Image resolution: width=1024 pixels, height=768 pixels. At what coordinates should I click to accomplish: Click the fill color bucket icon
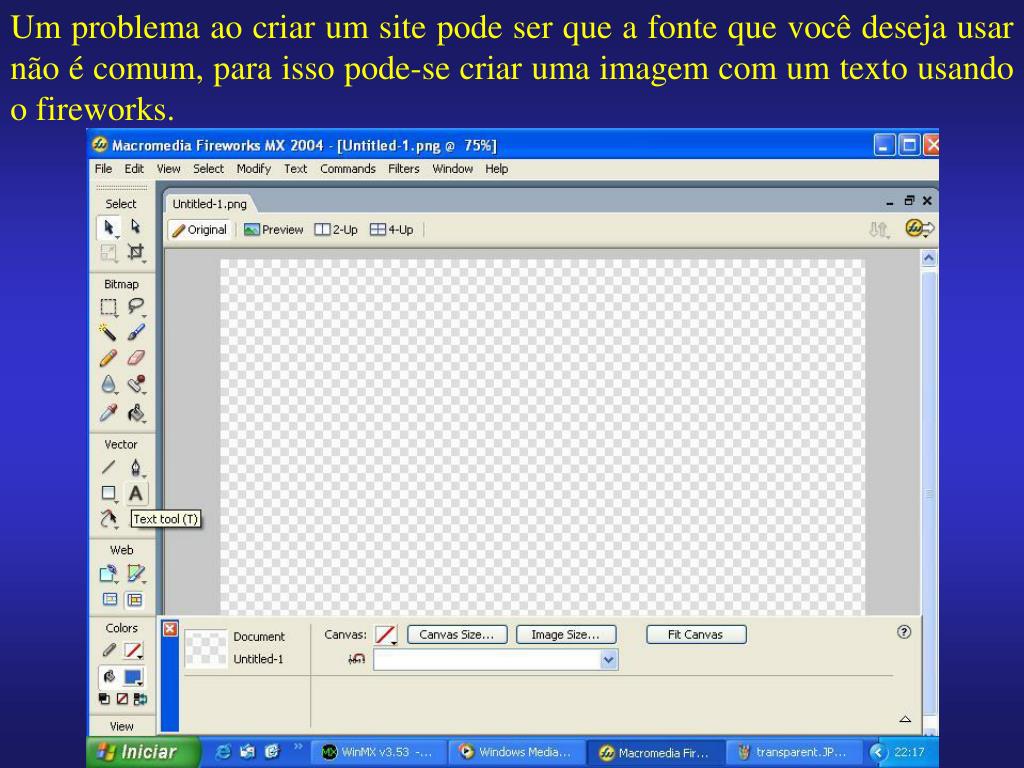click(x=109, y=677)
